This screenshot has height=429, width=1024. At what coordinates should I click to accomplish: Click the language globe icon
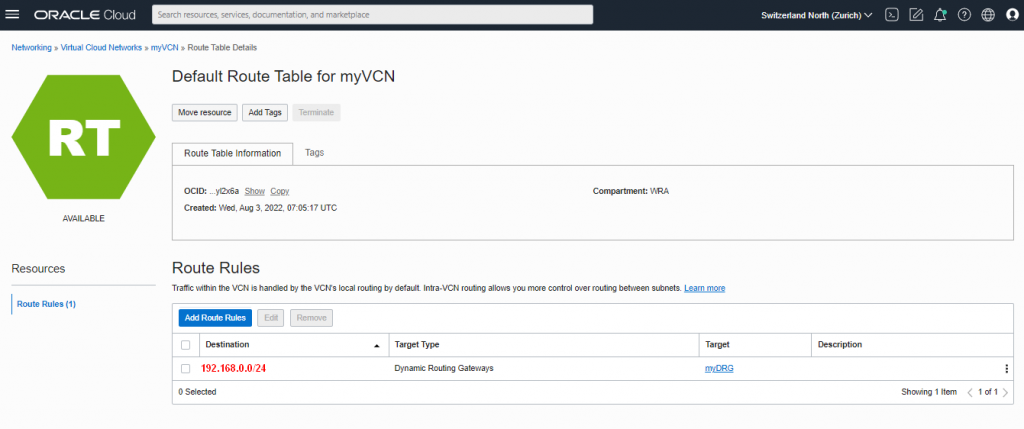[988, 15]
